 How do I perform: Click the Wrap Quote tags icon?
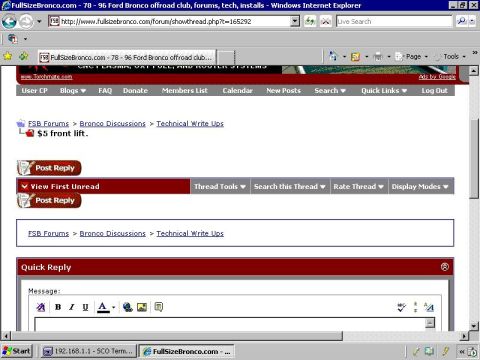pyautogui.click(x=159, y=307)
